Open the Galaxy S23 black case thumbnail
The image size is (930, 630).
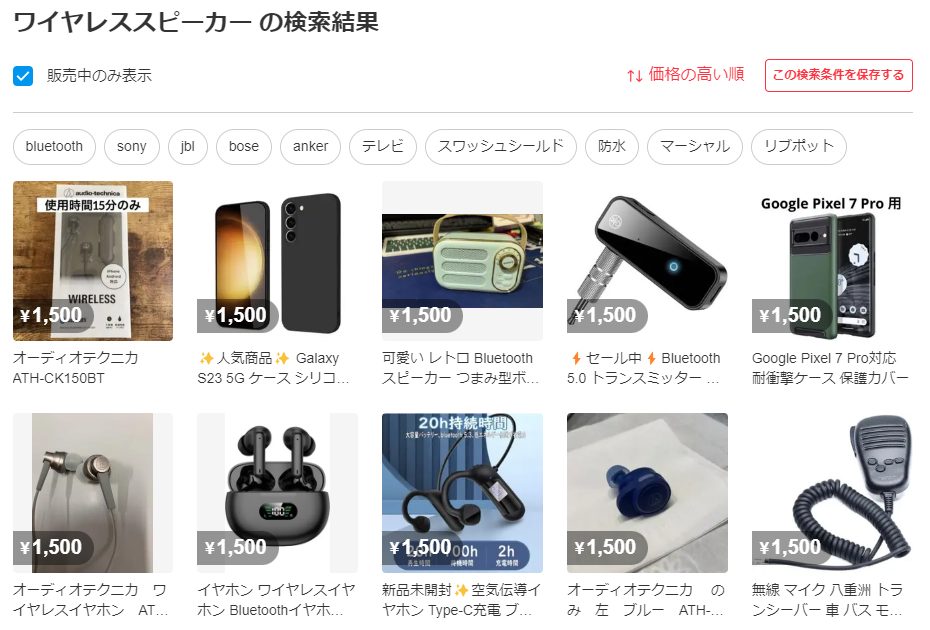click(x=278, y=261)
